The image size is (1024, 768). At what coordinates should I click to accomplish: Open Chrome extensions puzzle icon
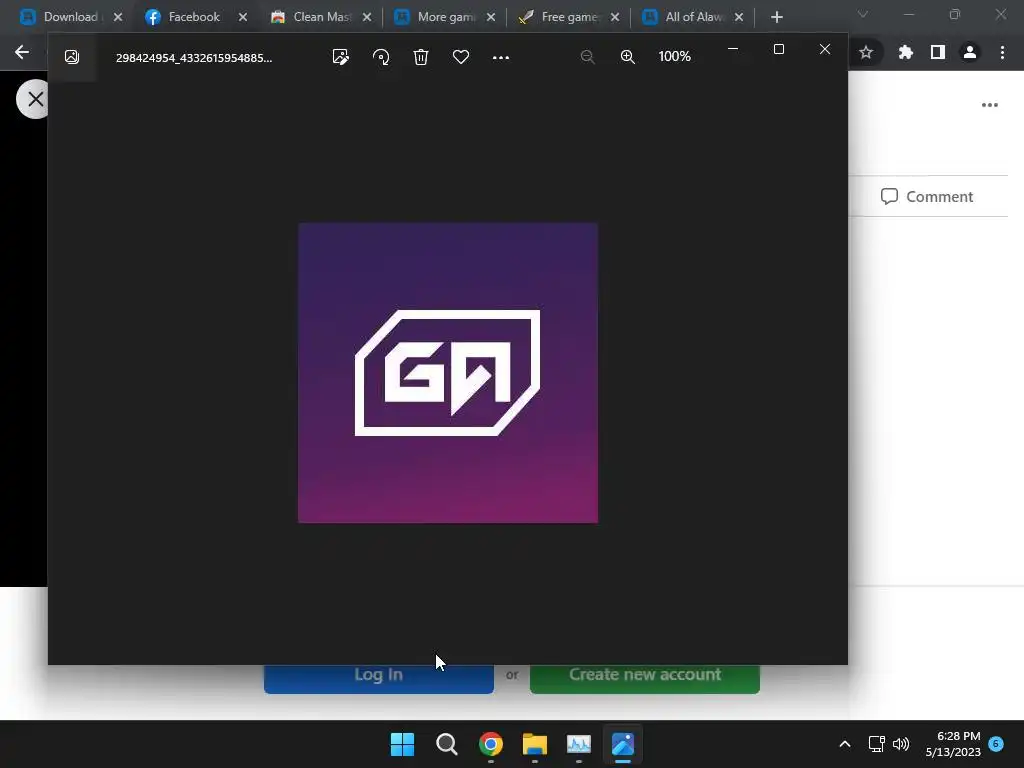[x=905, y=52]
